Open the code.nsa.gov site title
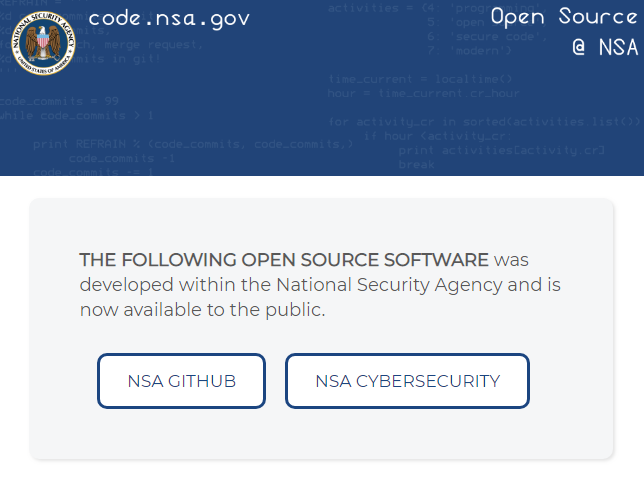The width and height of the screenshot is (644, 477). click(x=169, y=19)
